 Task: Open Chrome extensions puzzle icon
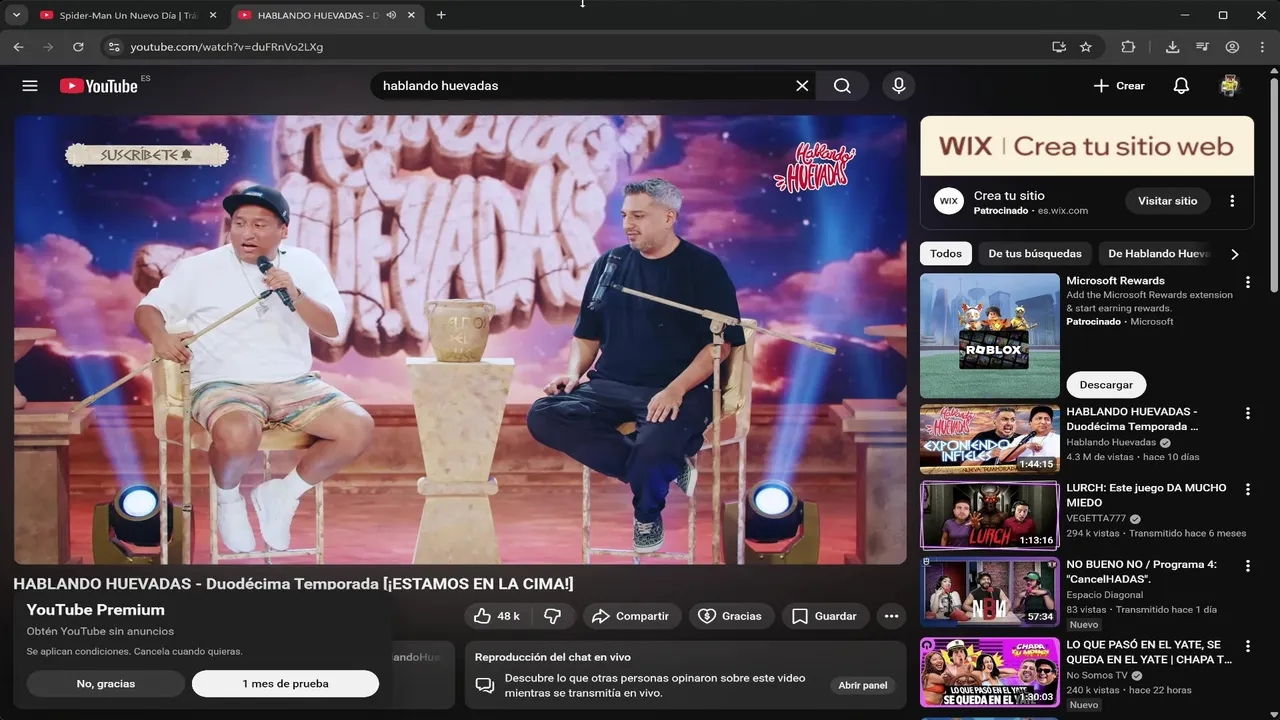1128,47
